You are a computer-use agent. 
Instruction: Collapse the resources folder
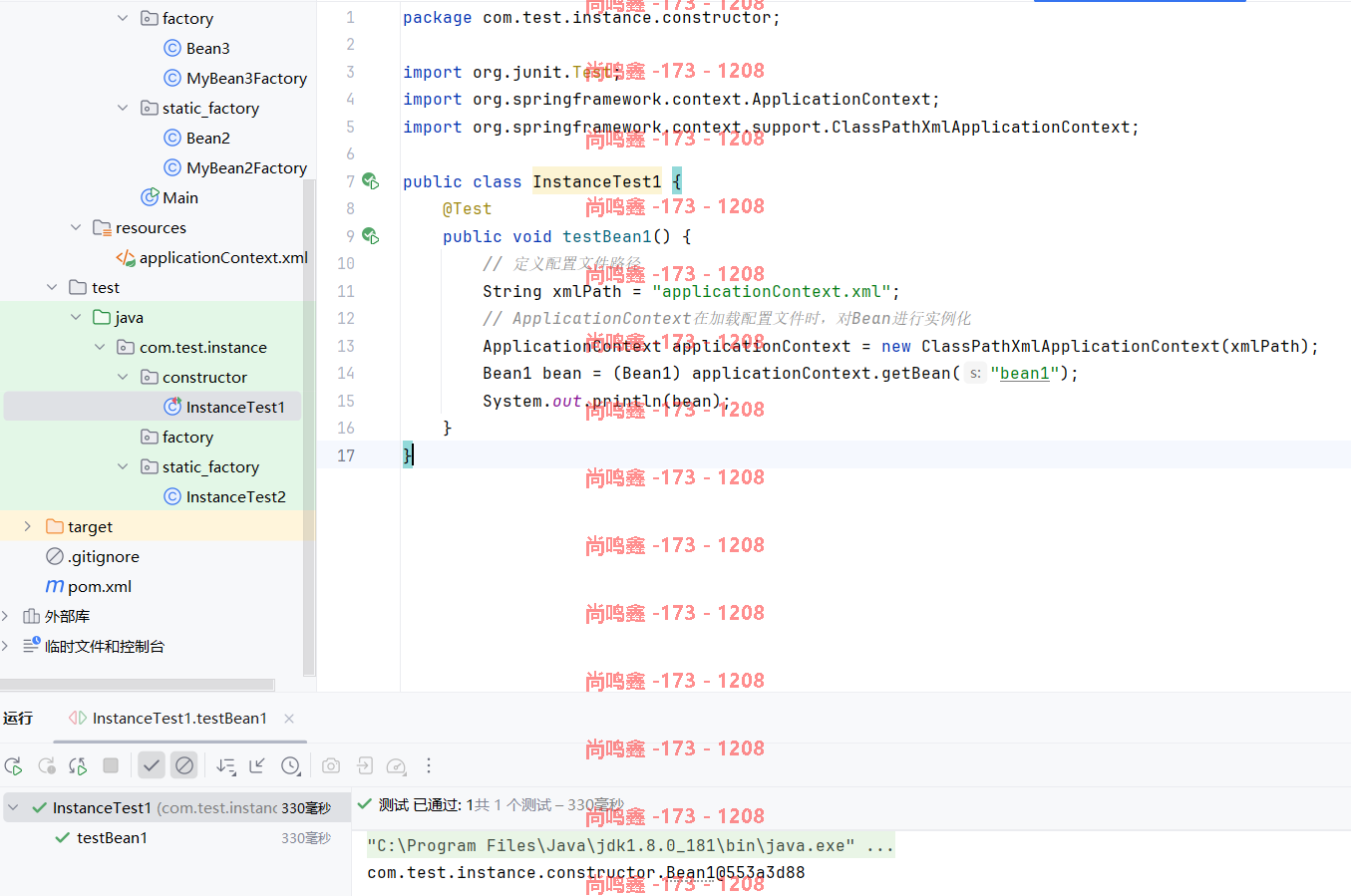pyautogui.click(x=76, y=227)
